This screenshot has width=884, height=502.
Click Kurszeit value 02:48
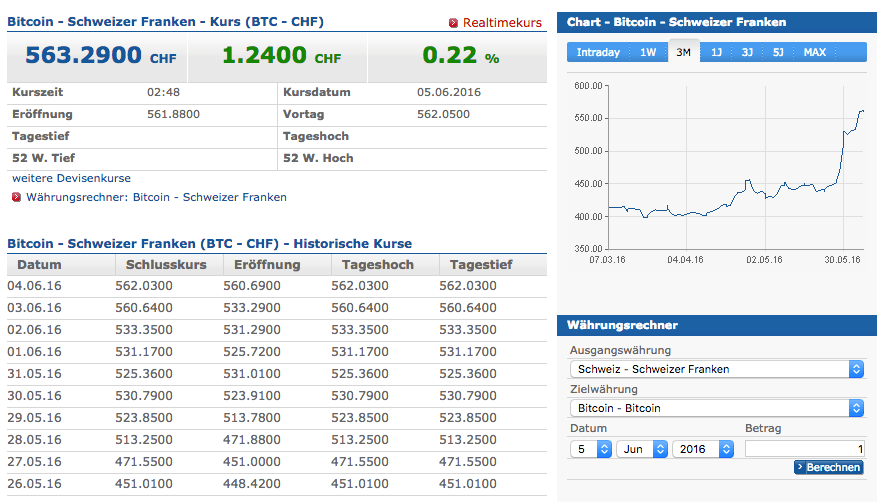(163, 93)
